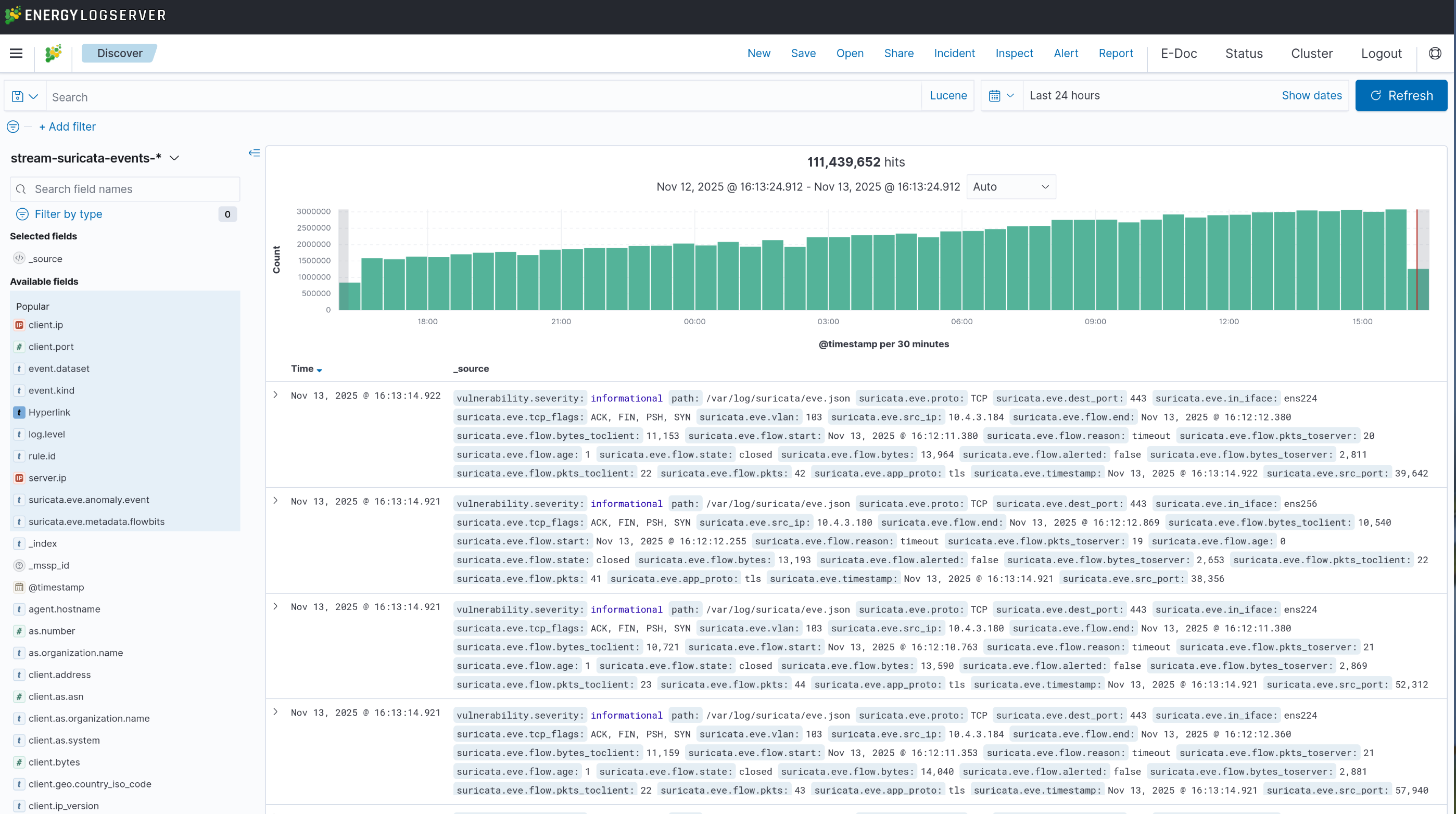Click @timestamp date-type icon
Screen dimensions: 1456x814
19,587
